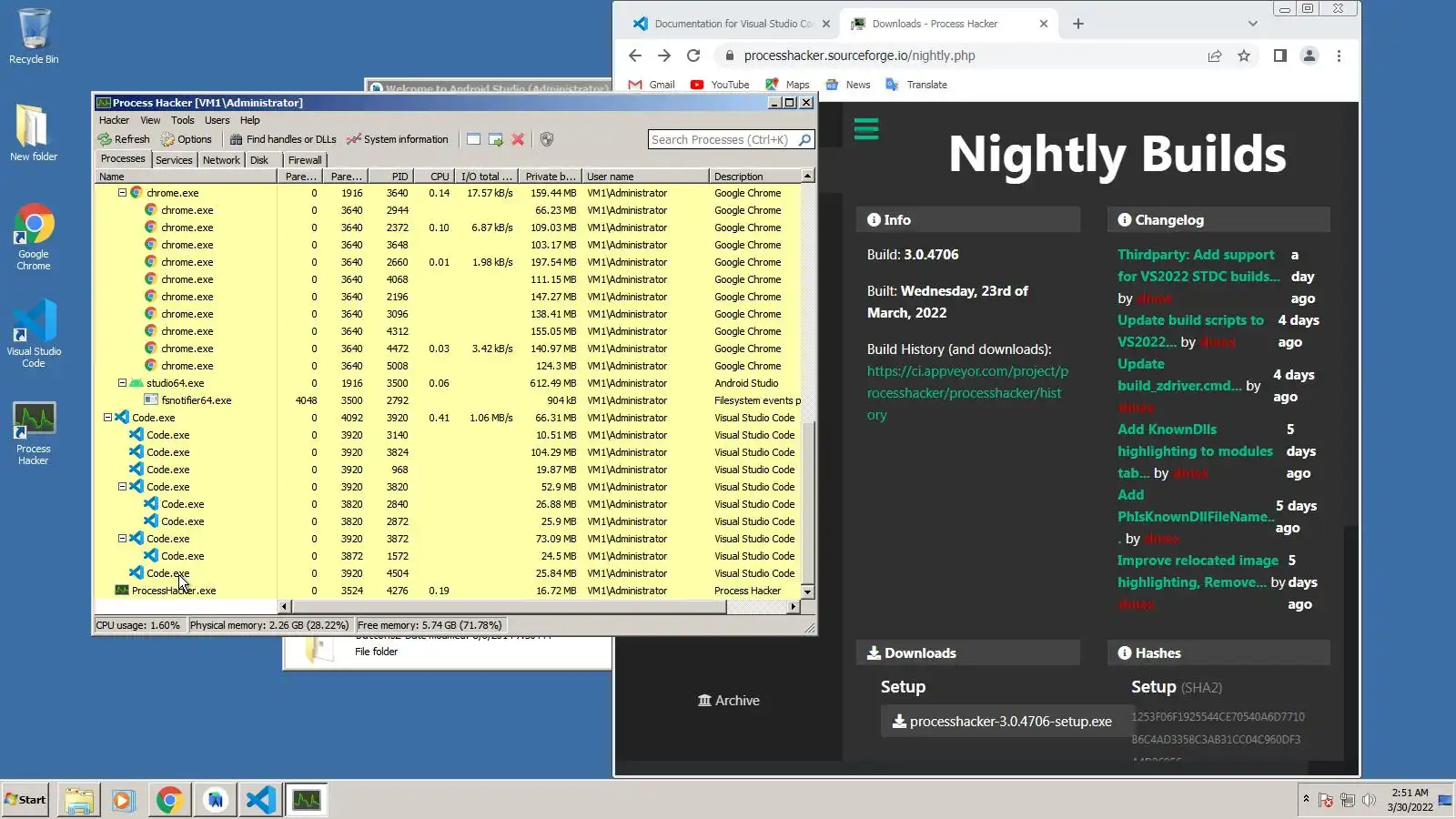1456x819 pixels.
Task: Open the Chrome tab search chevron
Action: [1253, 24]
